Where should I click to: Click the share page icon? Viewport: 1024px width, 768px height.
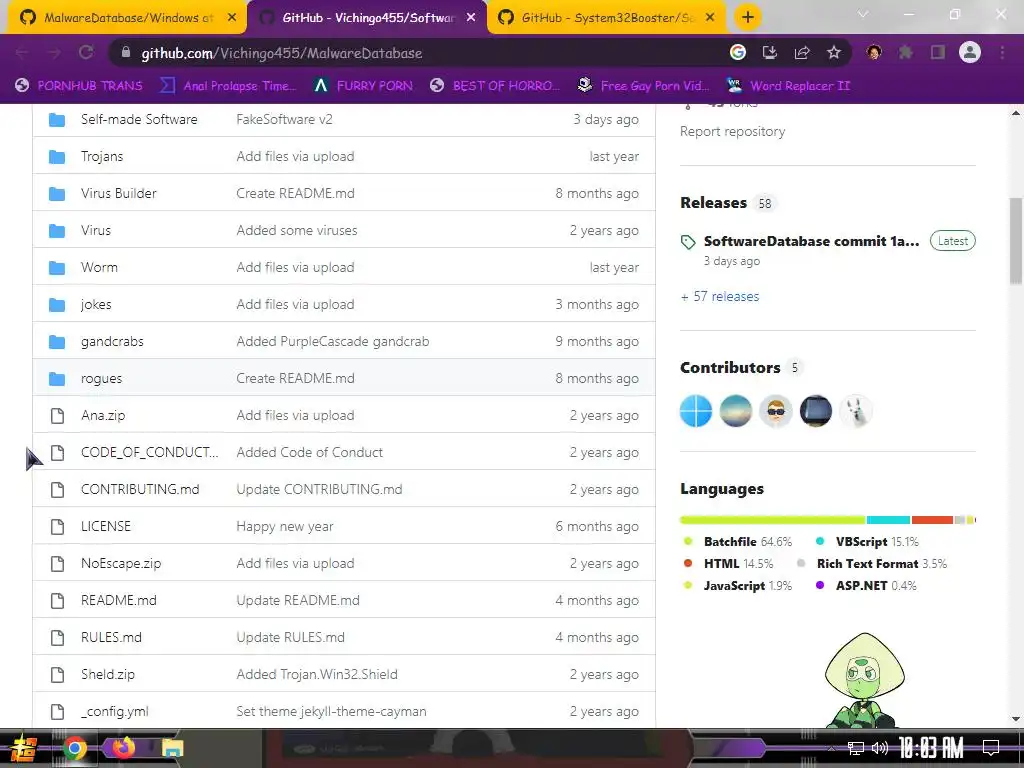802,53
